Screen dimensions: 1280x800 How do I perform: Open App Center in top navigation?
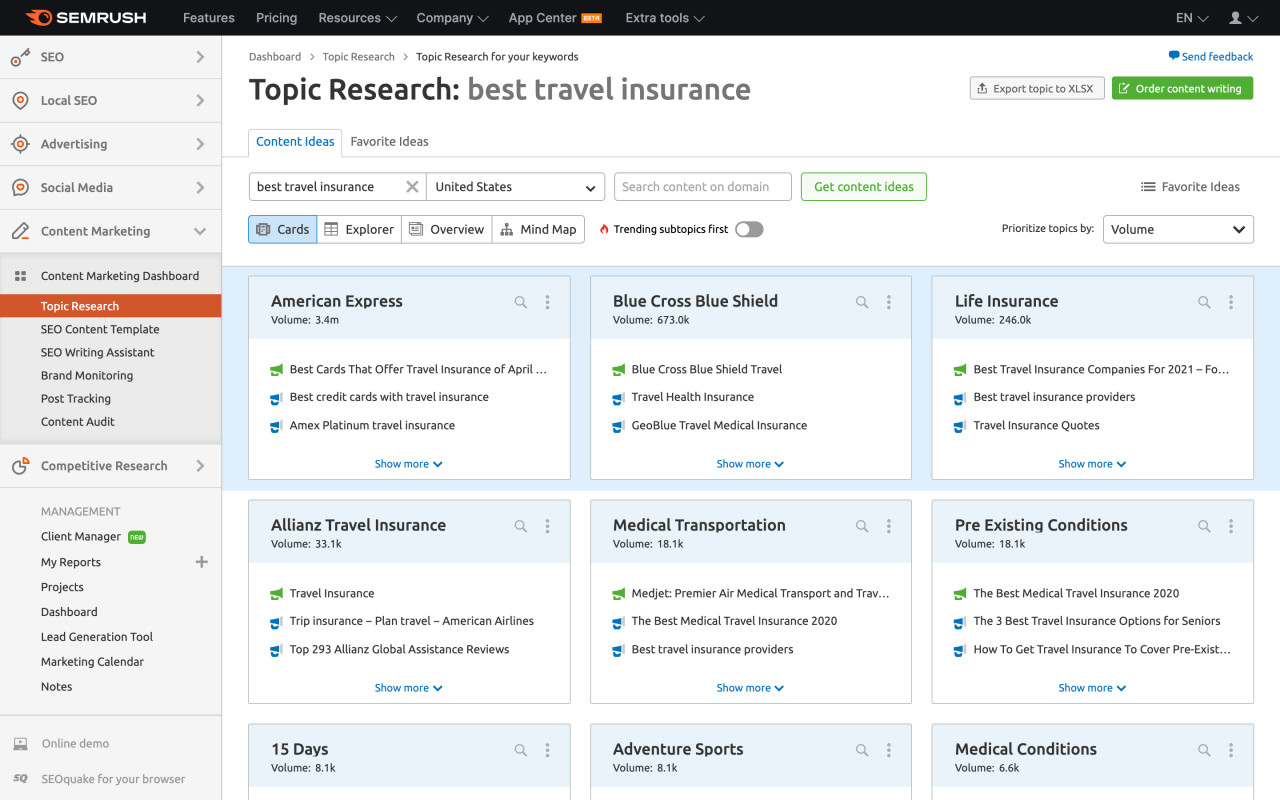pos(555,18)
